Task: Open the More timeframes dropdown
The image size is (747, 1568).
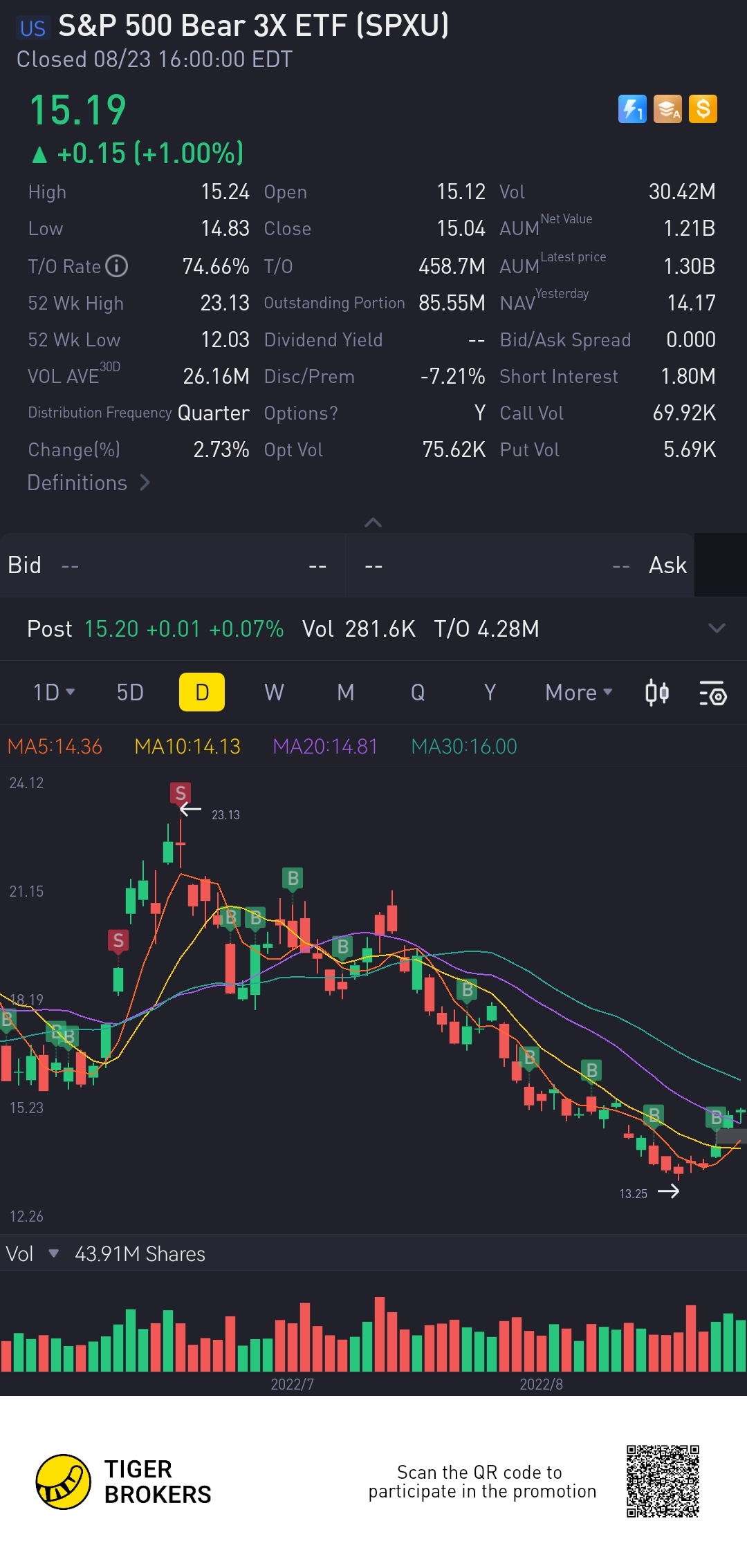Action: point(579,692)
